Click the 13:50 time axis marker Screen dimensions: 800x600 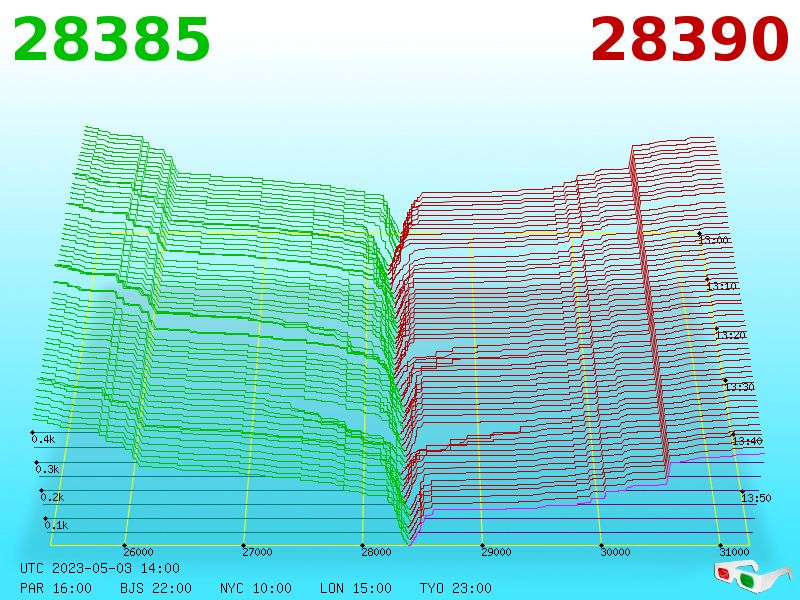(757, 498)
